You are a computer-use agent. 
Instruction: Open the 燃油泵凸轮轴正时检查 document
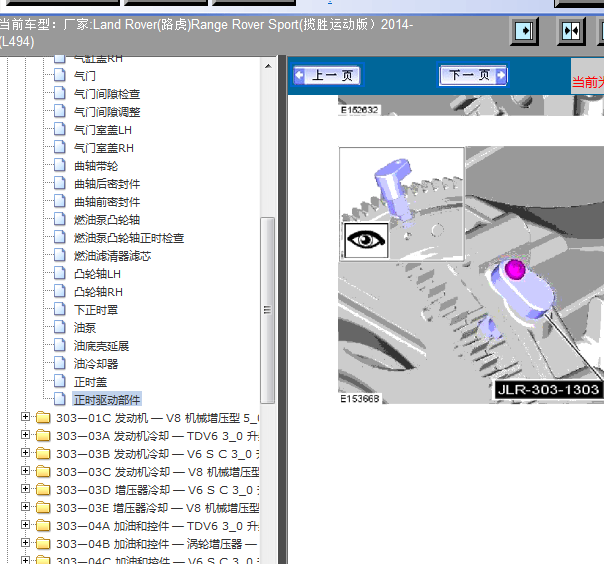pos(129,238)
